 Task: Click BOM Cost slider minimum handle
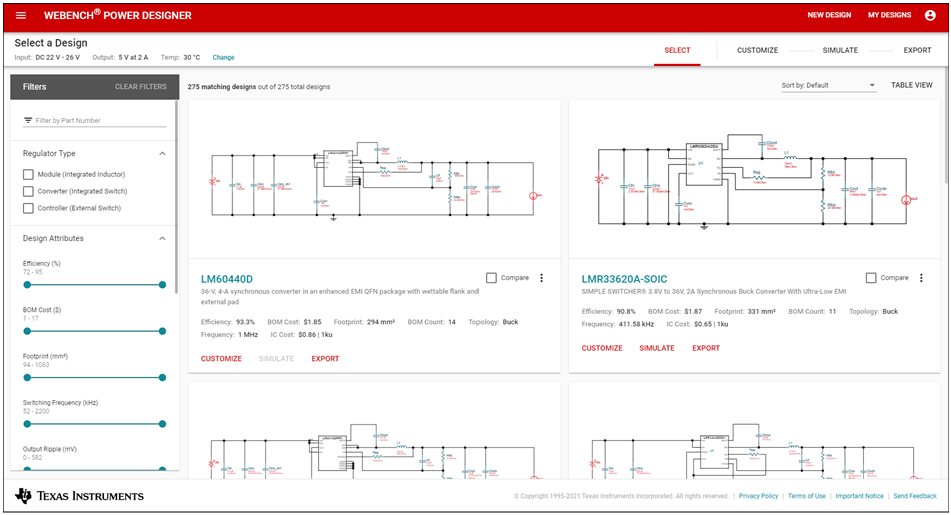click(27, 331)
